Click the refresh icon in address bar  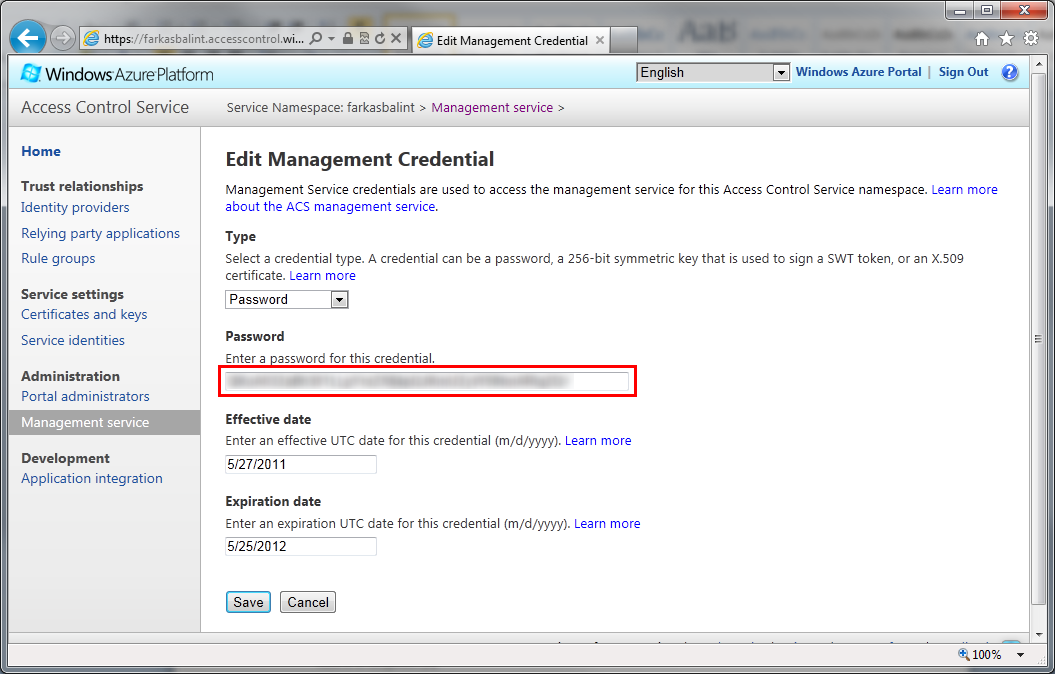(380, 38)
